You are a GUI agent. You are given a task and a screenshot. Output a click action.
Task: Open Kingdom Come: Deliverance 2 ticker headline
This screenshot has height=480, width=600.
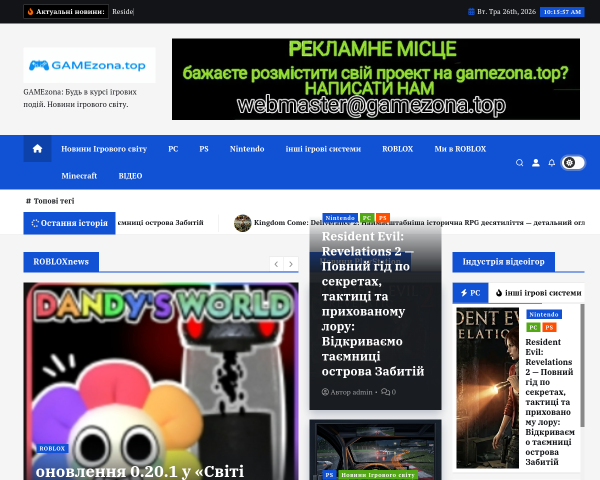(x=419, y=222)
